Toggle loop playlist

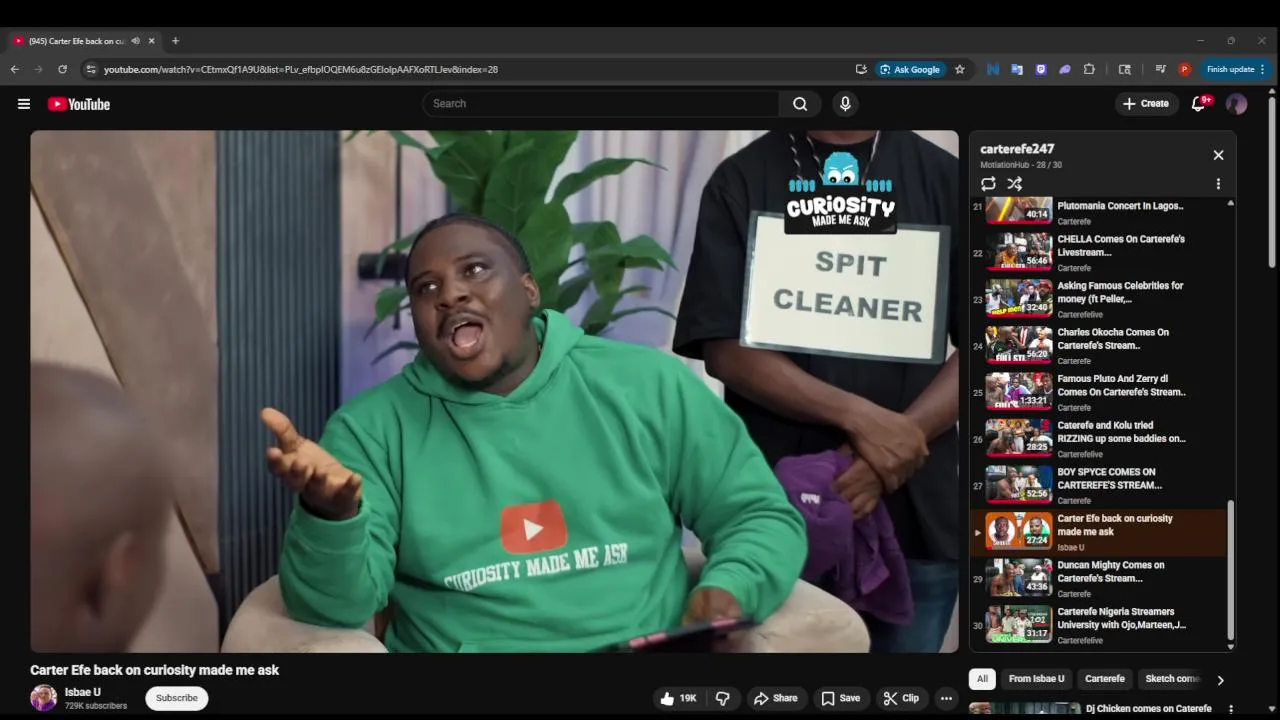coord(988,184)
